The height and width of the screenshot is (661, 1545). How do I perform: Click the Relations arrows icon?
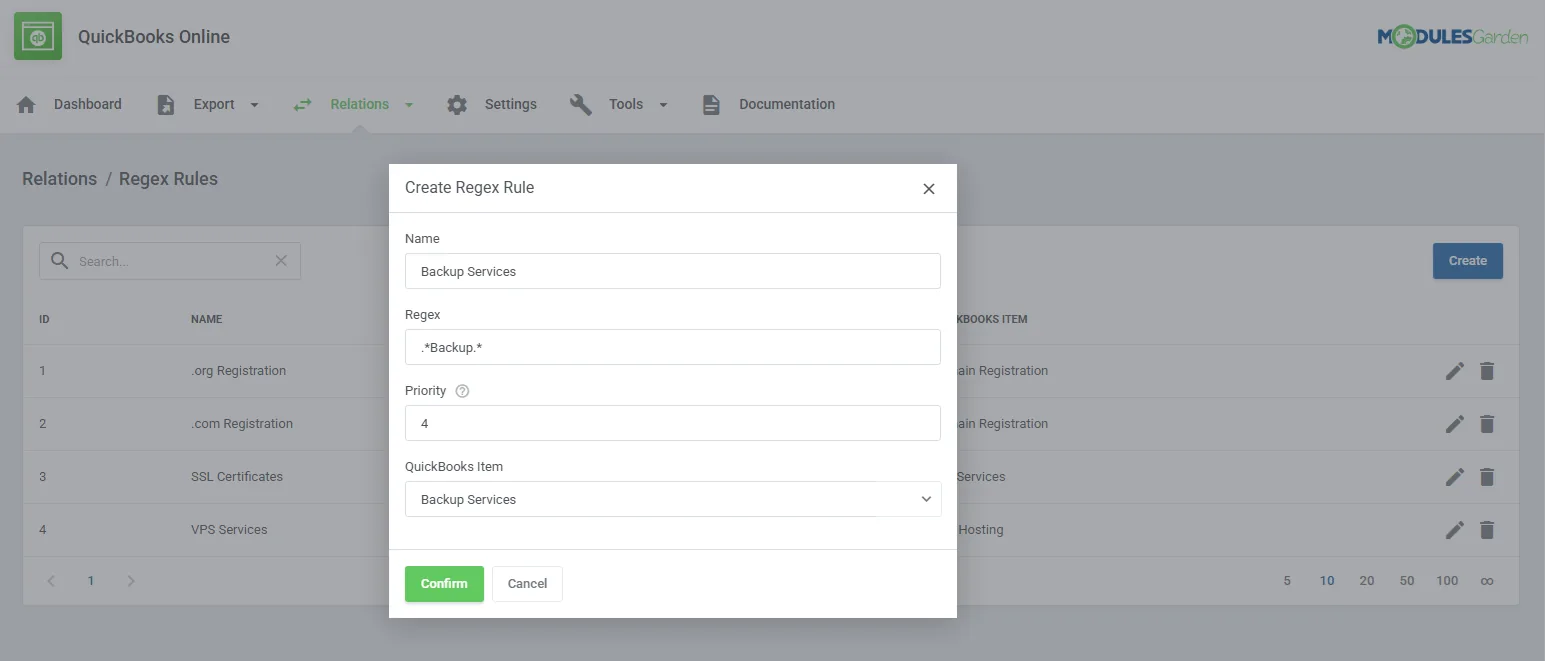point(302,104)
